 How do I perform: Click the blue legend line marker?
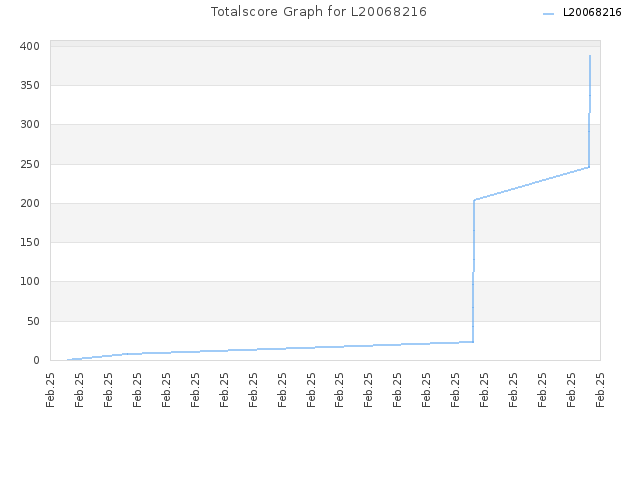pos(549,14)
